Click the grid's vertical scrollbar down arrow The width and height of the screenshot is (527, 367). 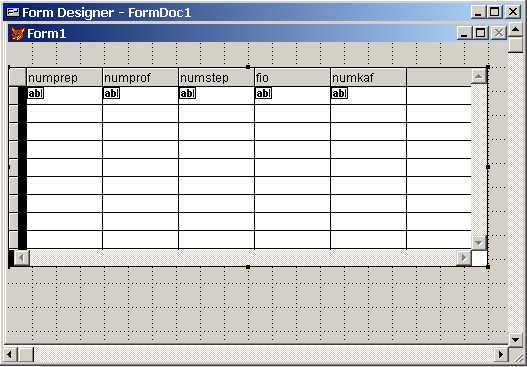479,242
